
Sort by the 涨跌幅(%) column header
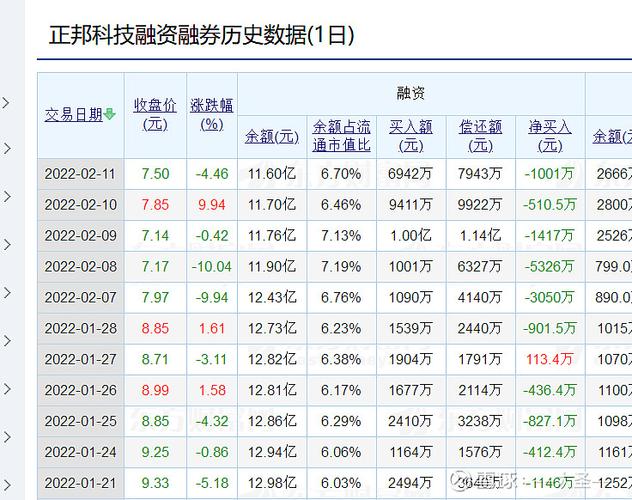coord(212,115)
